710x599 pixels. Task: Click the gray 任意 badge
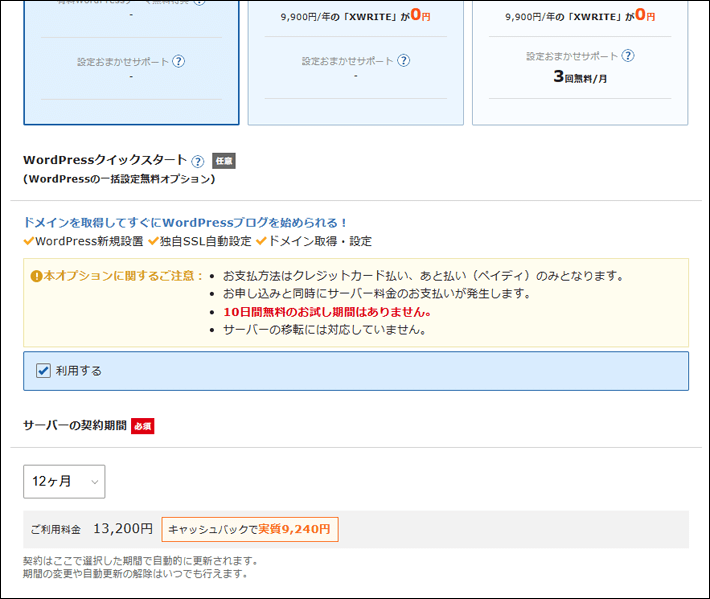[224, 161]
